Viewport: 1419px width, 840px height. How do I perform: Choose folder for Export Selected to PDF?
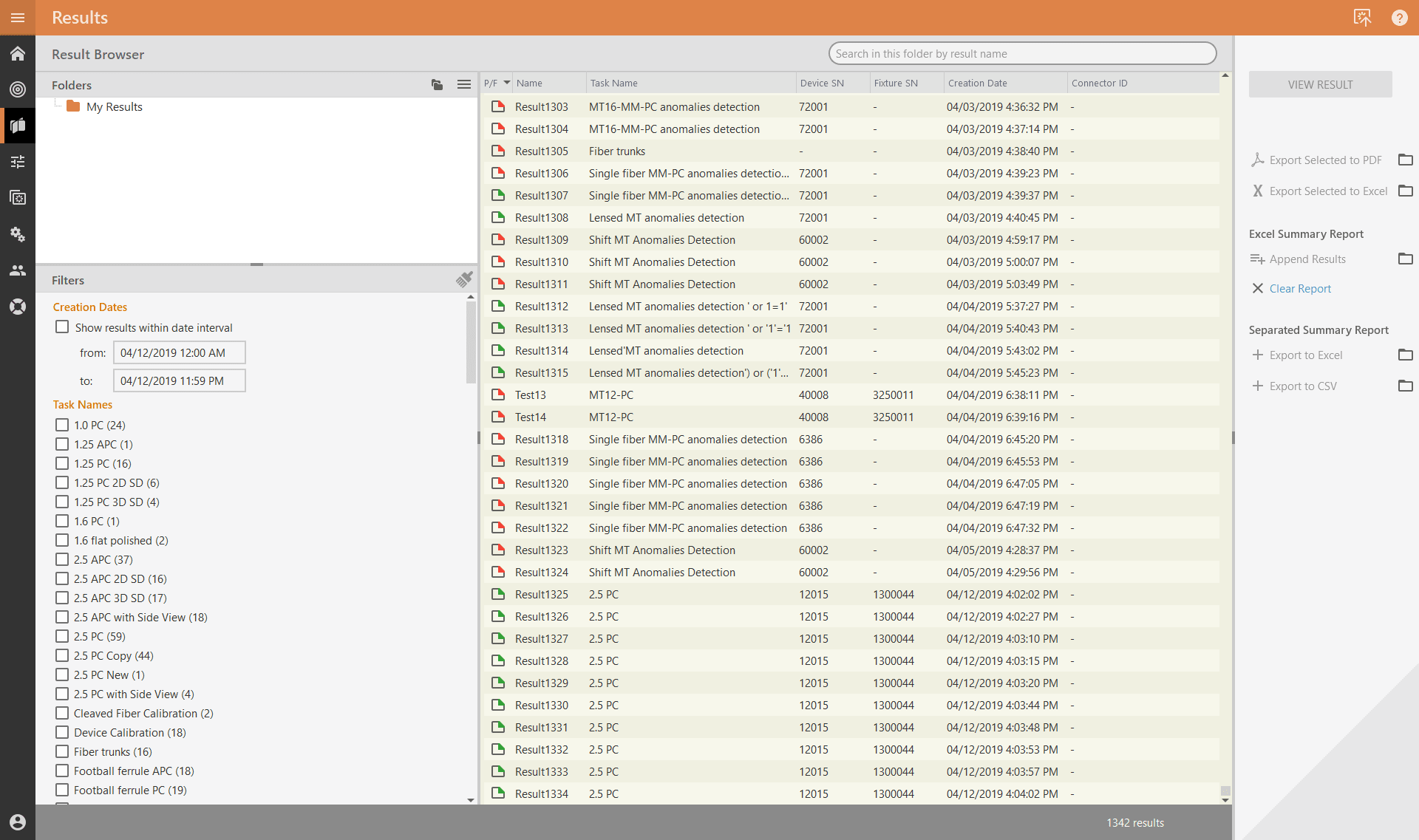(x=1405, y=160)
